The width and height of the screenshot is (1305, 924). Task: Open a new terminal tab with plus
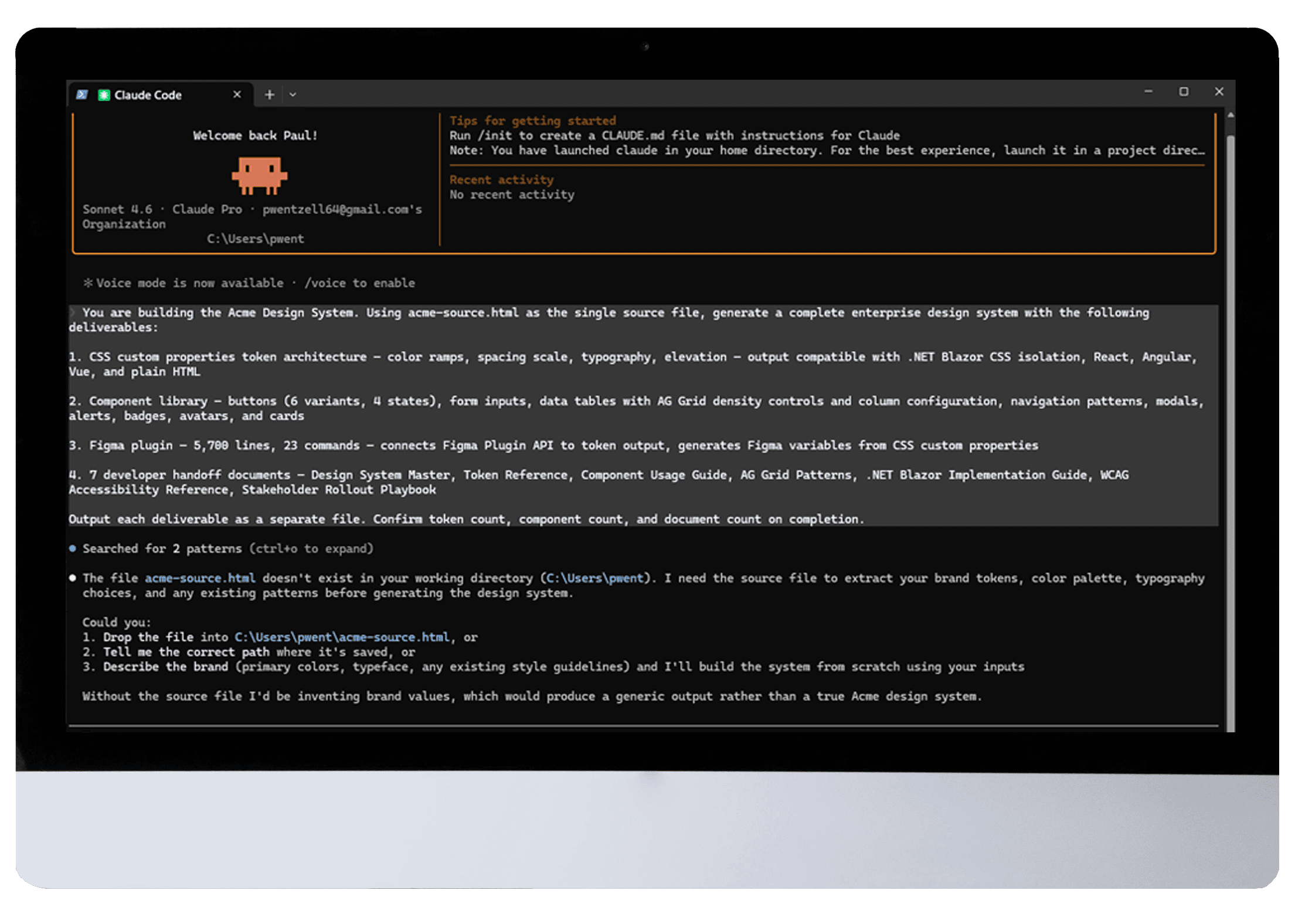click(x=269, y=94)
